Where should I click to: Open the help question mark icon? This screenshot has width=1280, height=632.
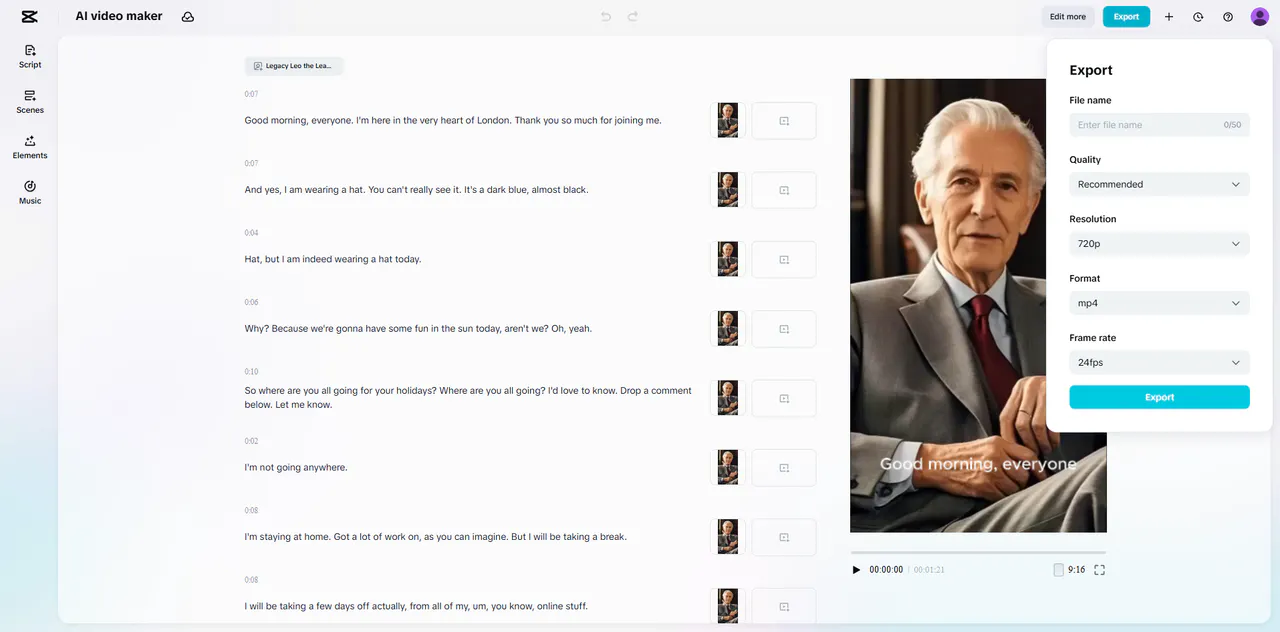click(x=1228, y=17)
